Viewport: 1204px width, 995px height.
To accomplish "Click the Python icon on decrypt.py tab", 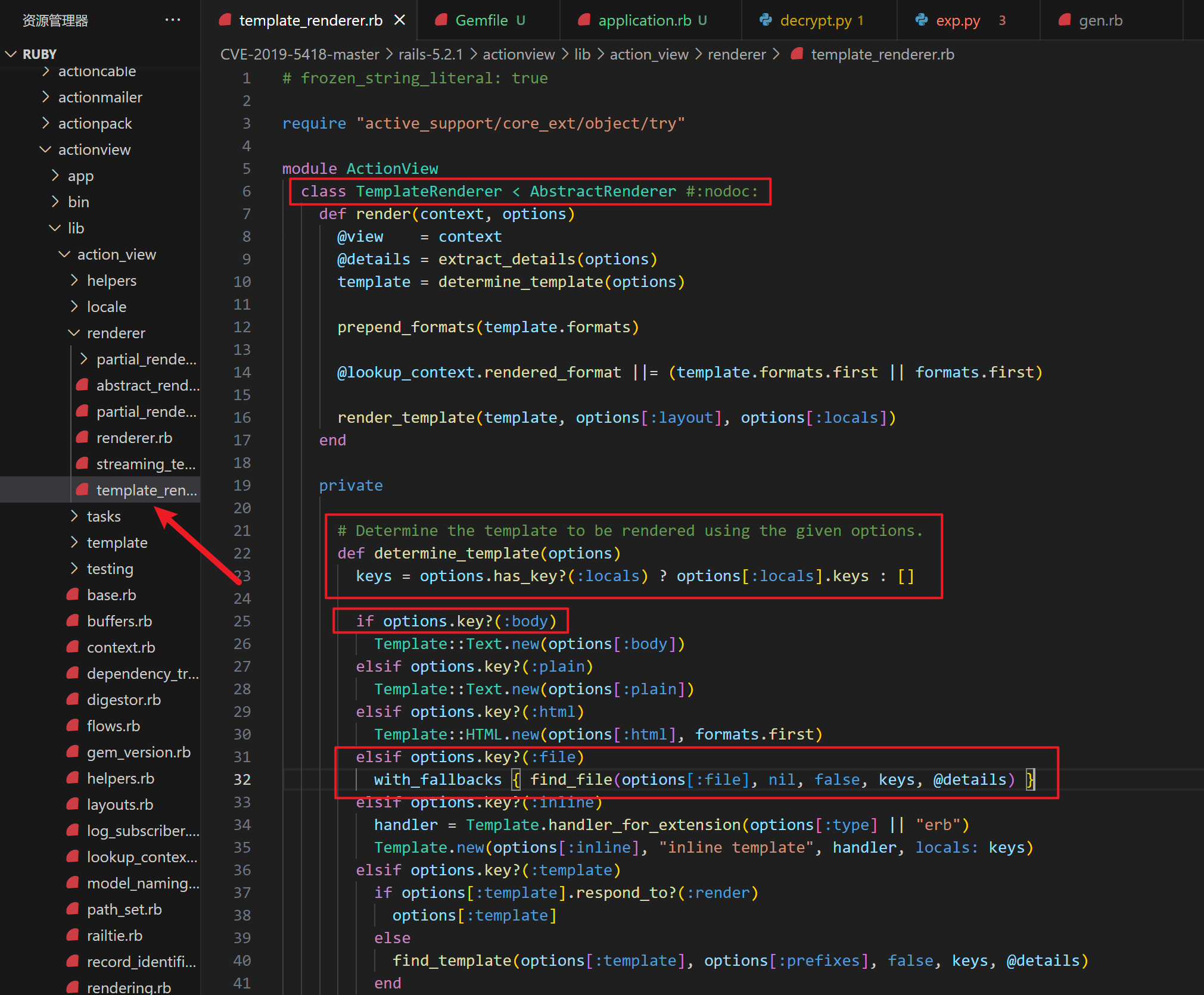I will [x=766, y=20].
